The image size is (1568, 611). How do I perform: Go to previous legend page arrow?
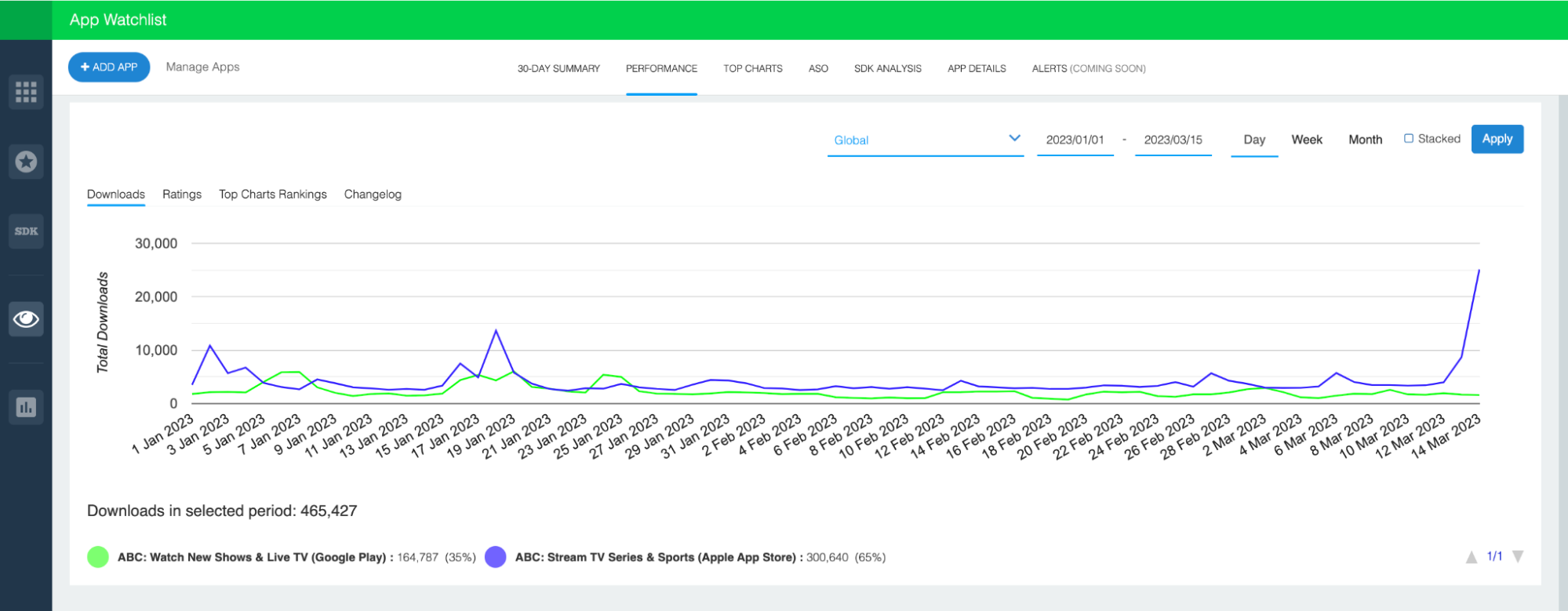pyautogui.click(x=1472, y=557)
